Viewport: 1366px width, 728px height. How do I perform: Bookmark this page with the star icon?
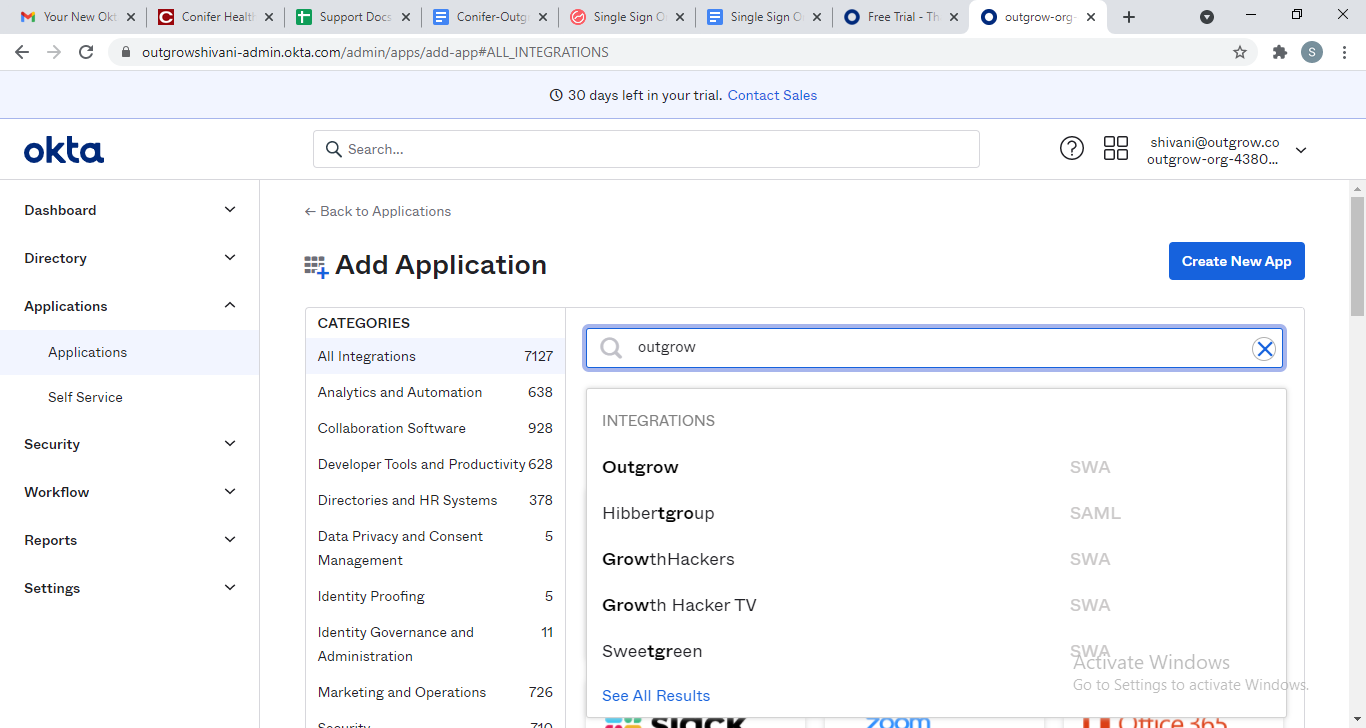[x=1240, y=52]
